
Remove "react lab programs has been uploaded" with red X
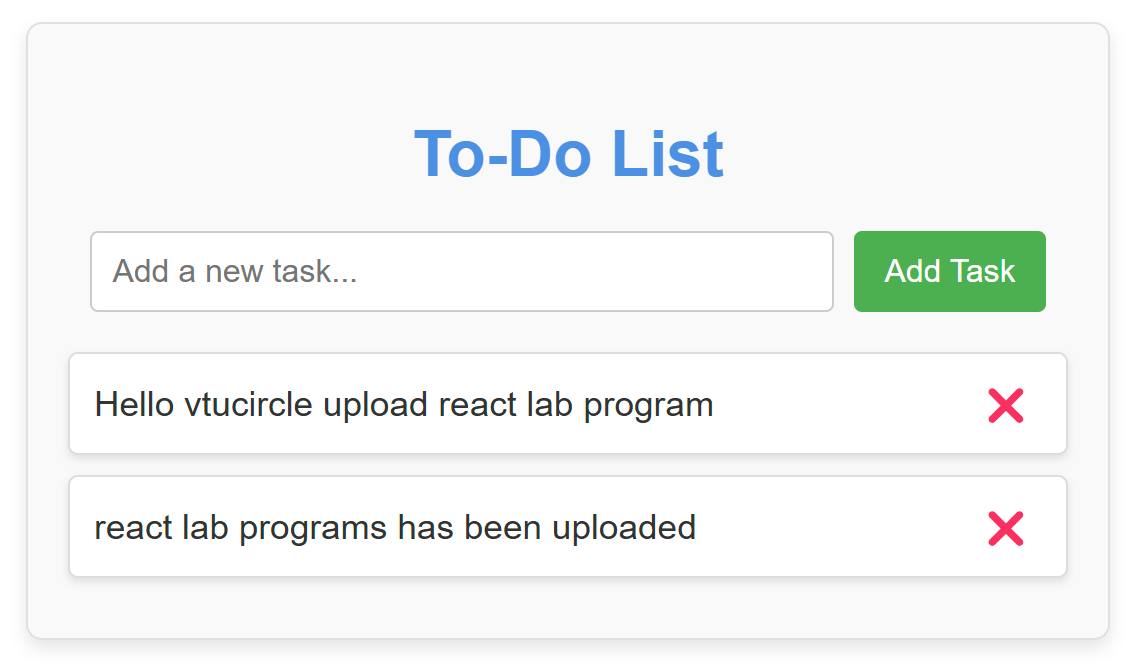point(1006,528)
